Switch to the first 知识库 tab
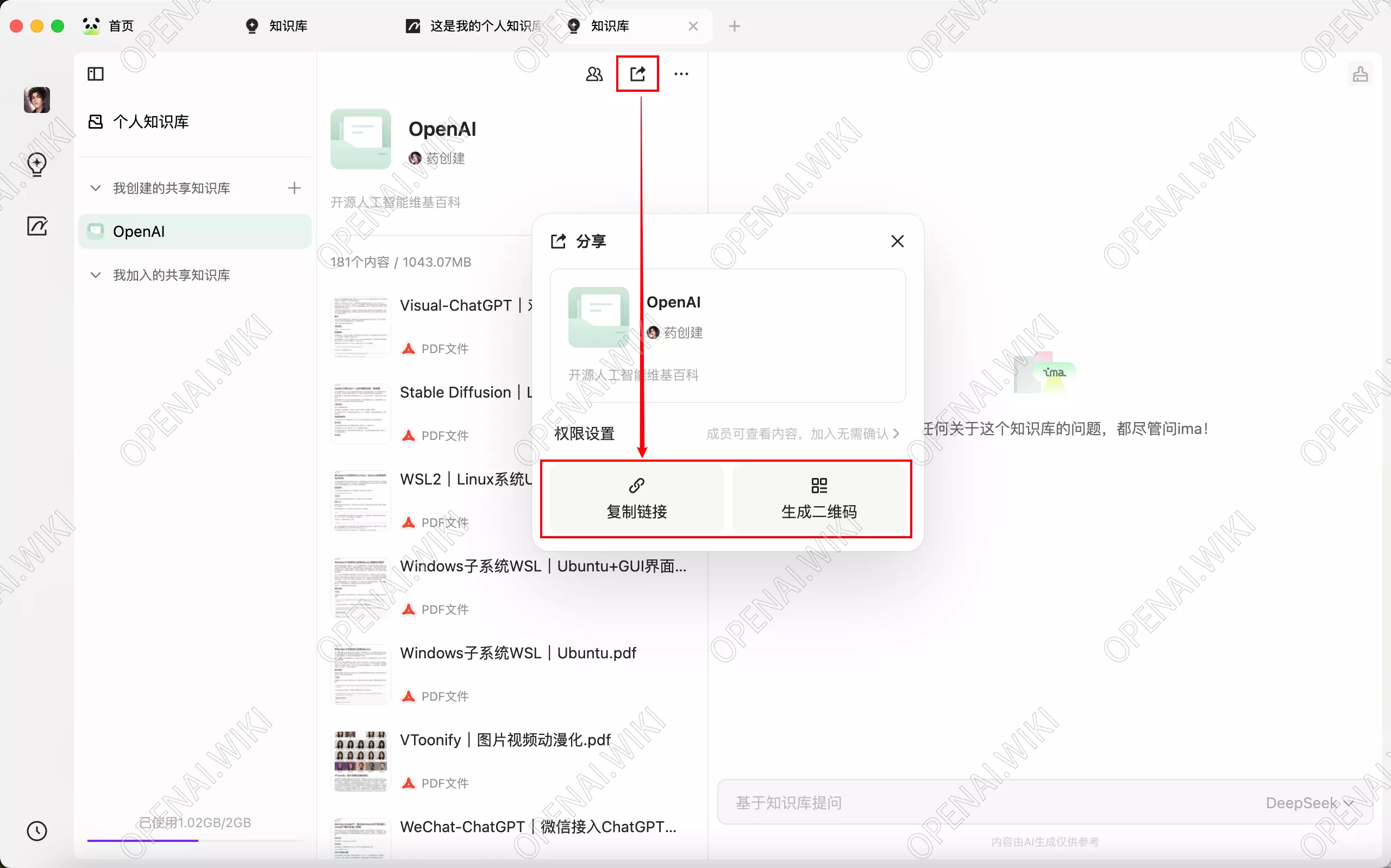1391x868 pixels. click(277, 26)
